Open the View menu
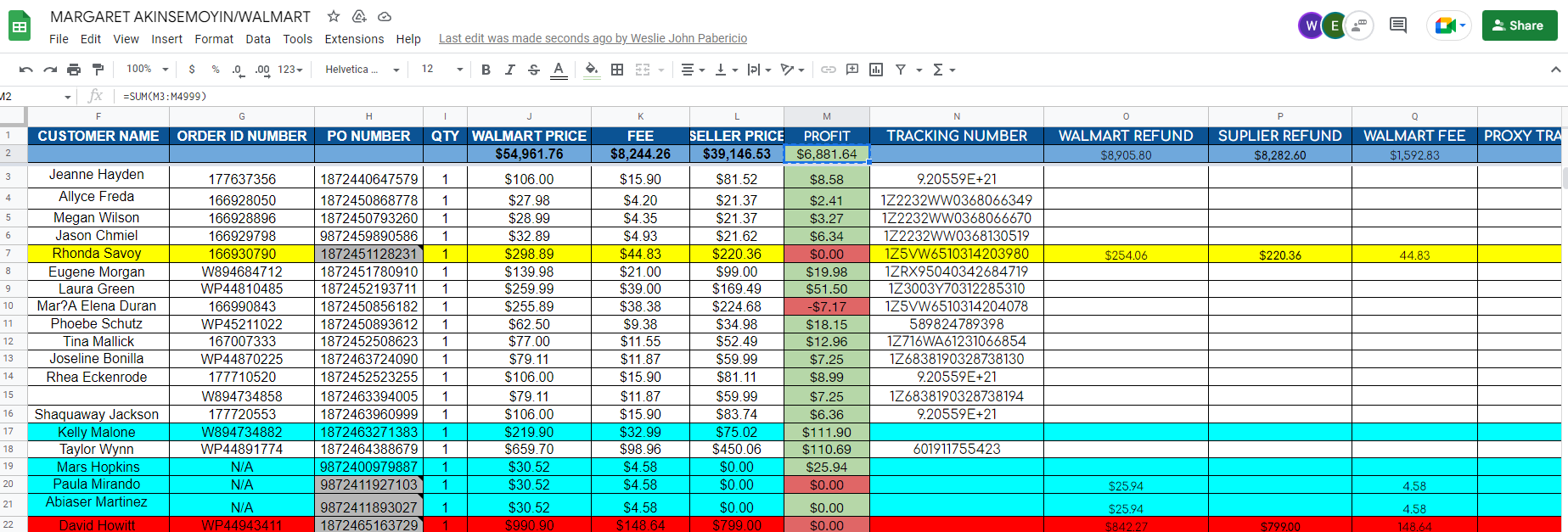 (x=126, y=39)
